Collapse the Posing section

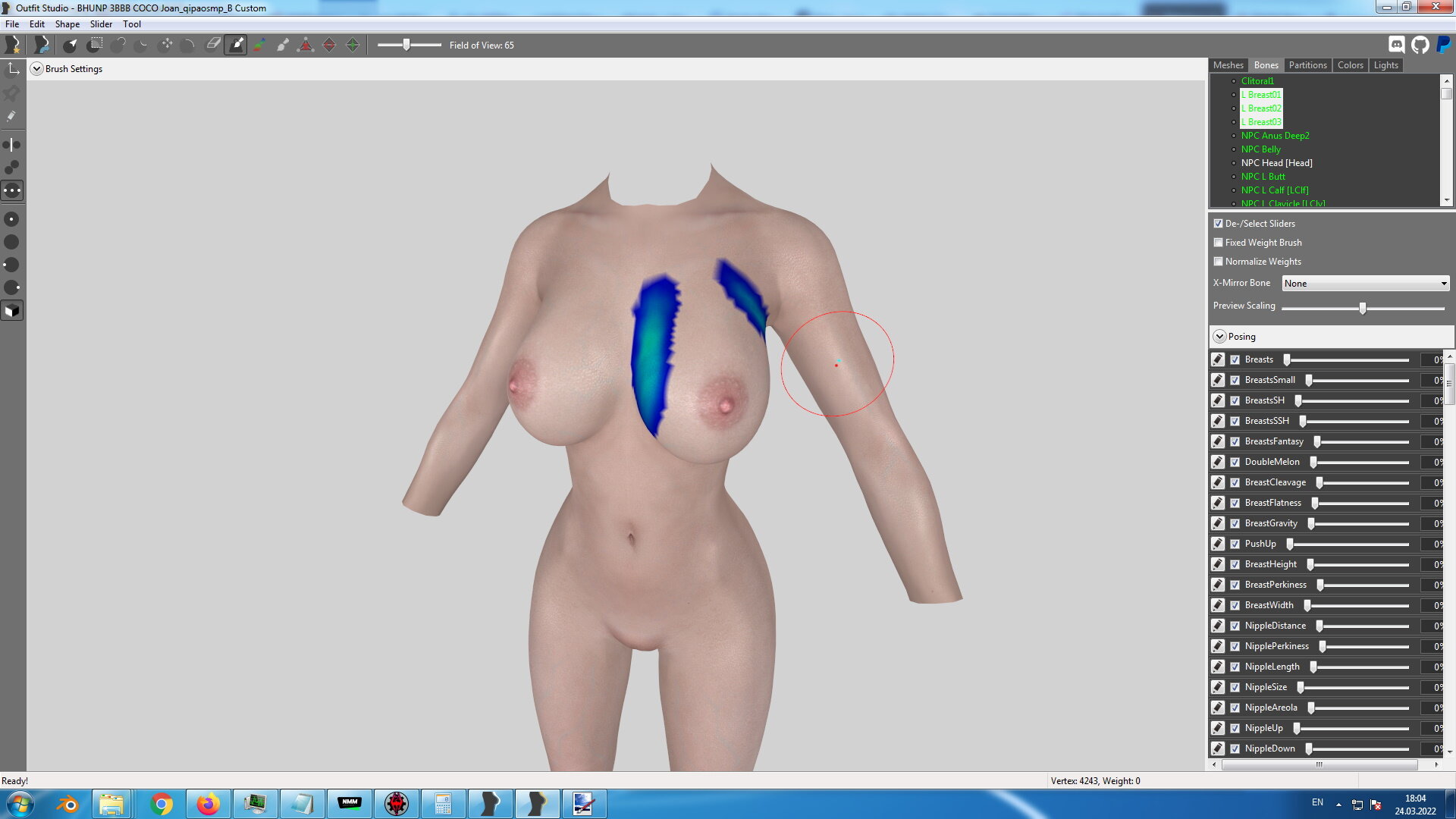click(1219, 337)
